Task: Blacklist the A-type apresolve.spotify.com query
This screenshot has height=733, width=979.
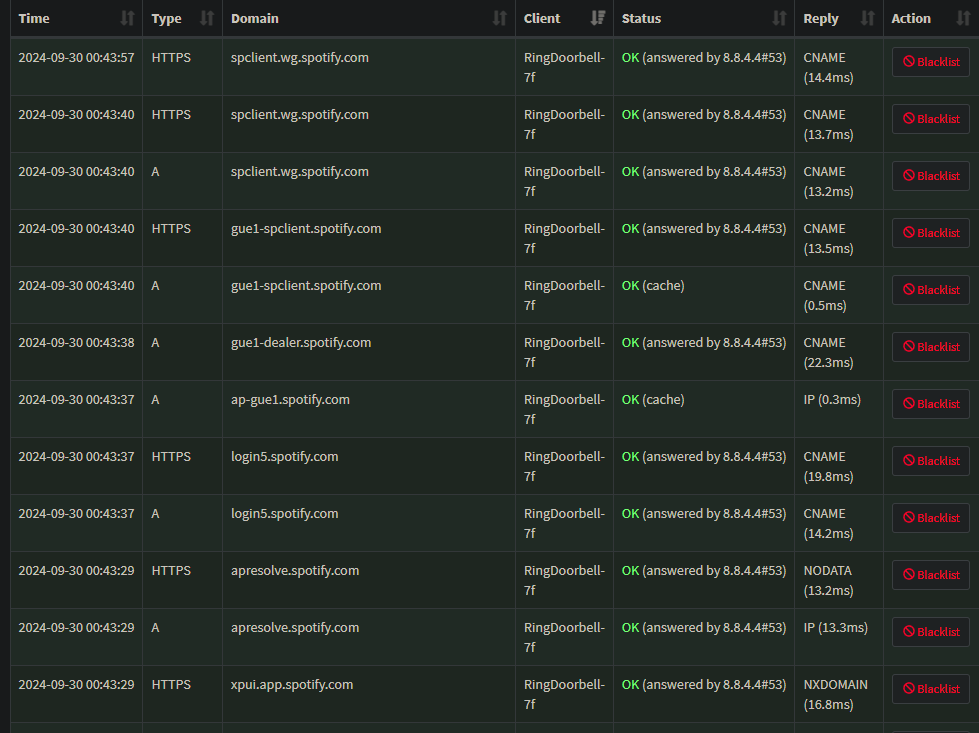Action: click(930, 632)
